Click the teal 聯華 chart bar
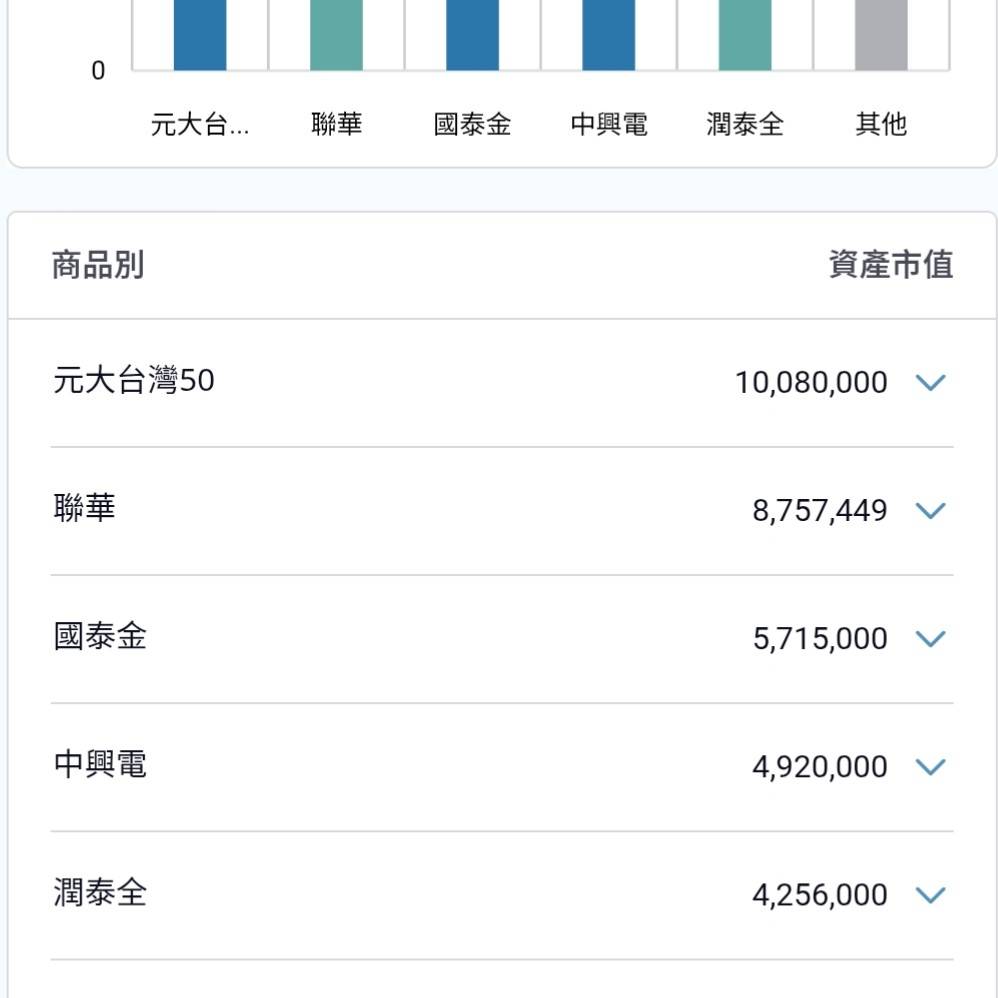The image size is (998, 998). (x=336, y=35)
